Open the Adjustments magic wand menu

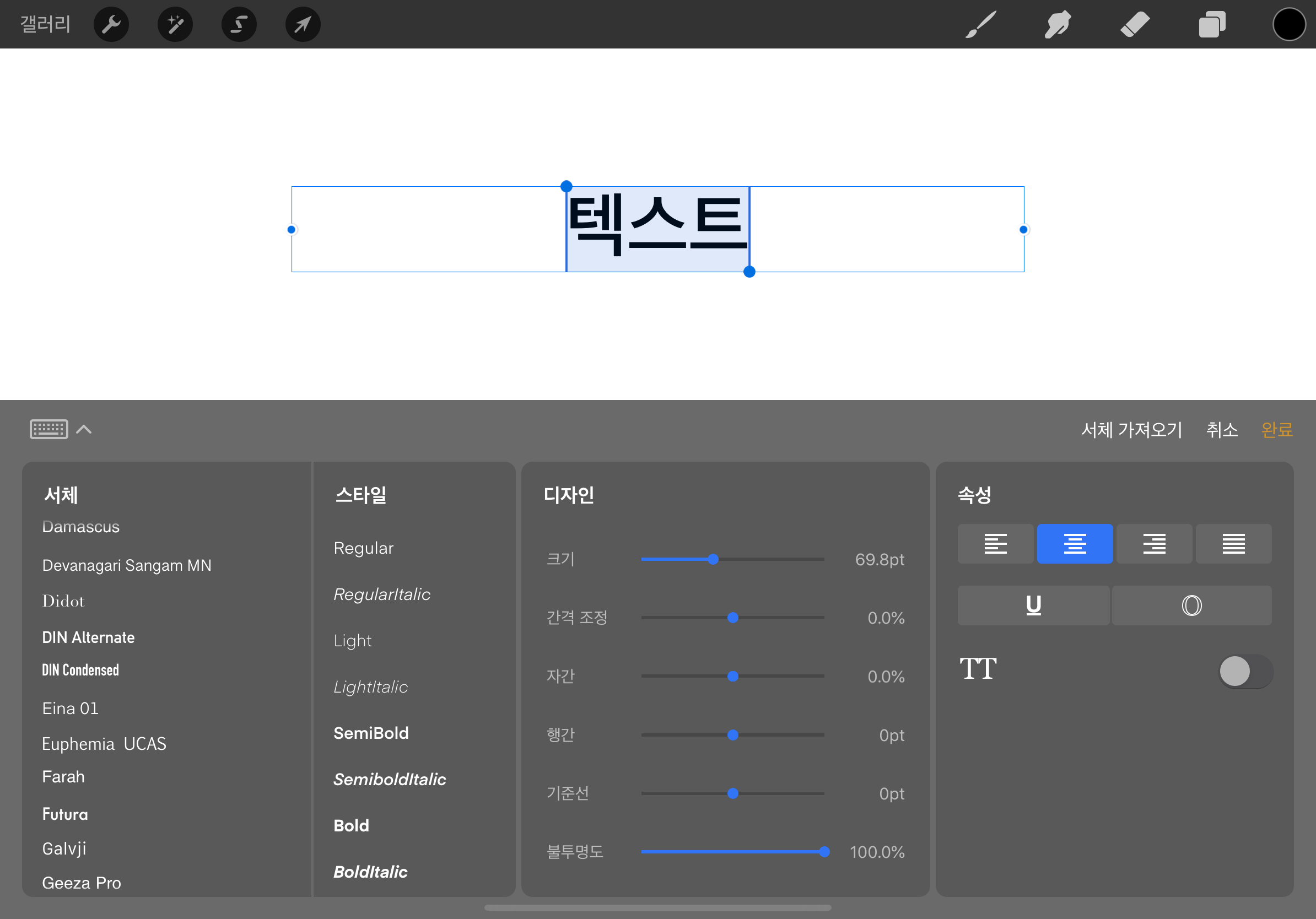(x=175, y=24)
